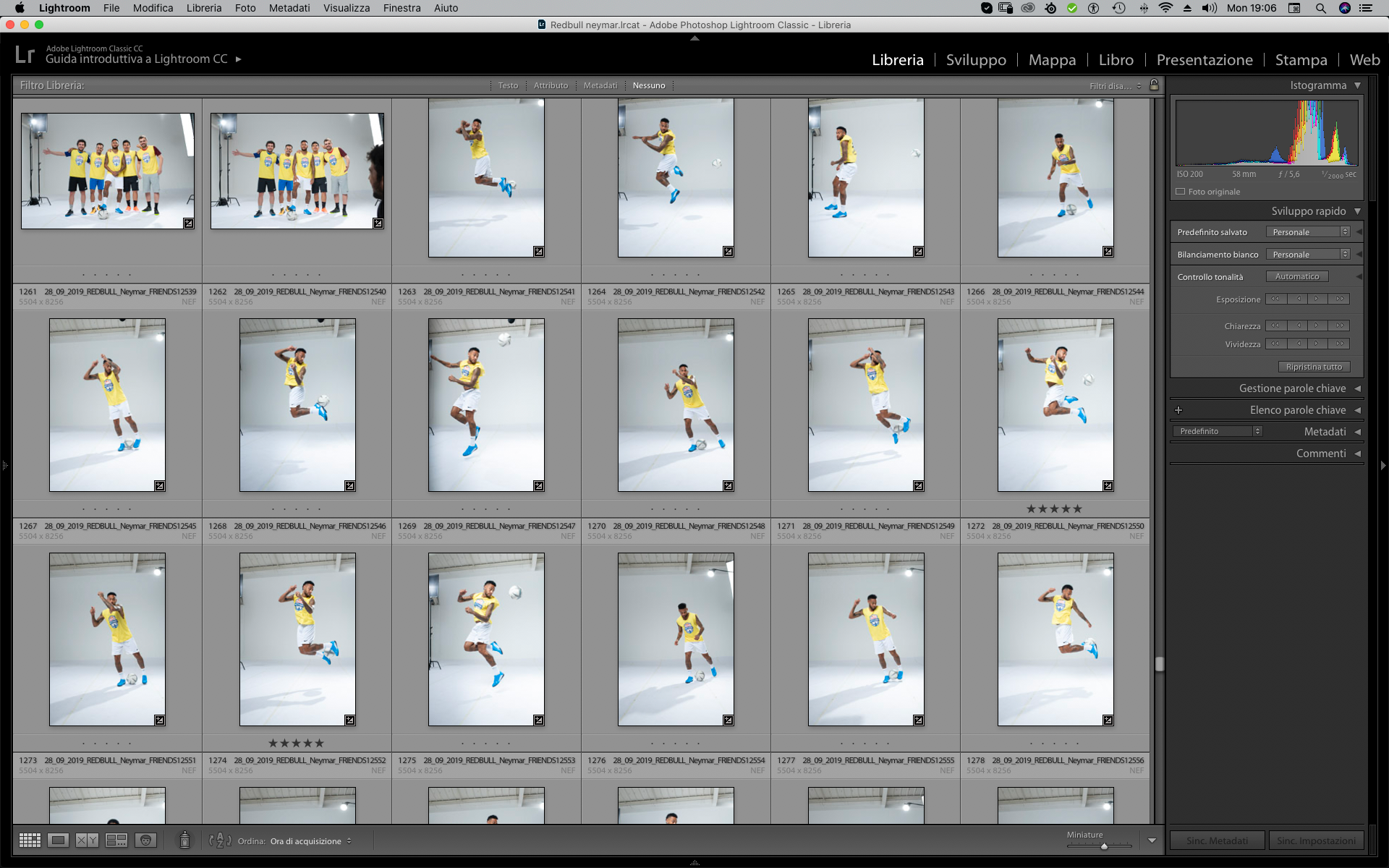Switch to Grid view in the toolbar
Viewport: 1389px width, 868px height.
click(30, 840)
